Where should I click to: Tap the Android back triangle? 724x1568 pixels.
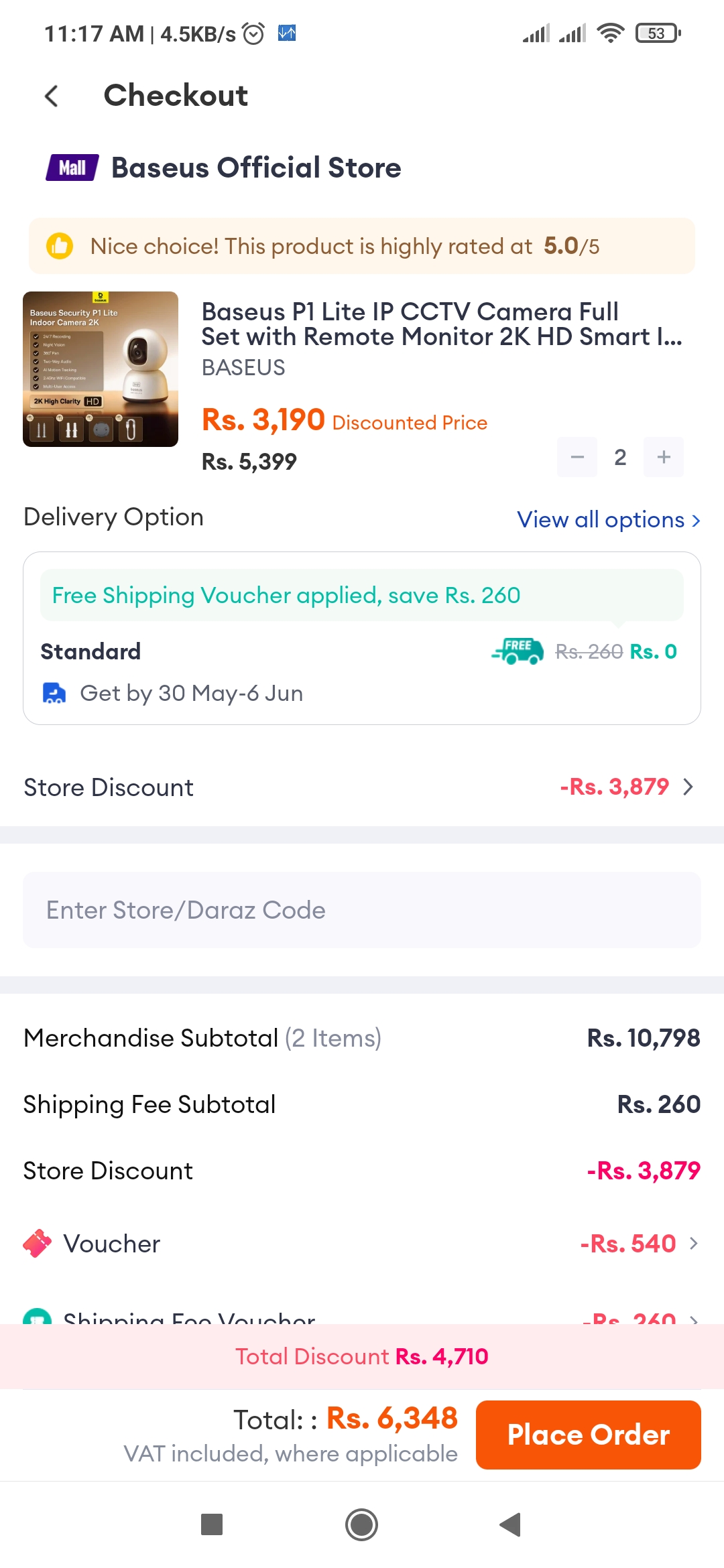click(511, 1524)
